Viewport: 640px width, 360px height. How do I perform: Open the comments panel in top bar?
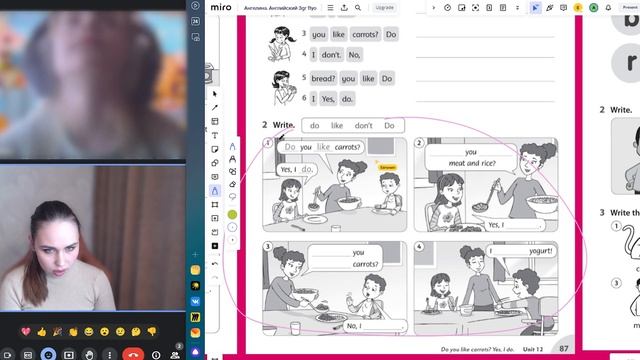click(x=563, y=7)
